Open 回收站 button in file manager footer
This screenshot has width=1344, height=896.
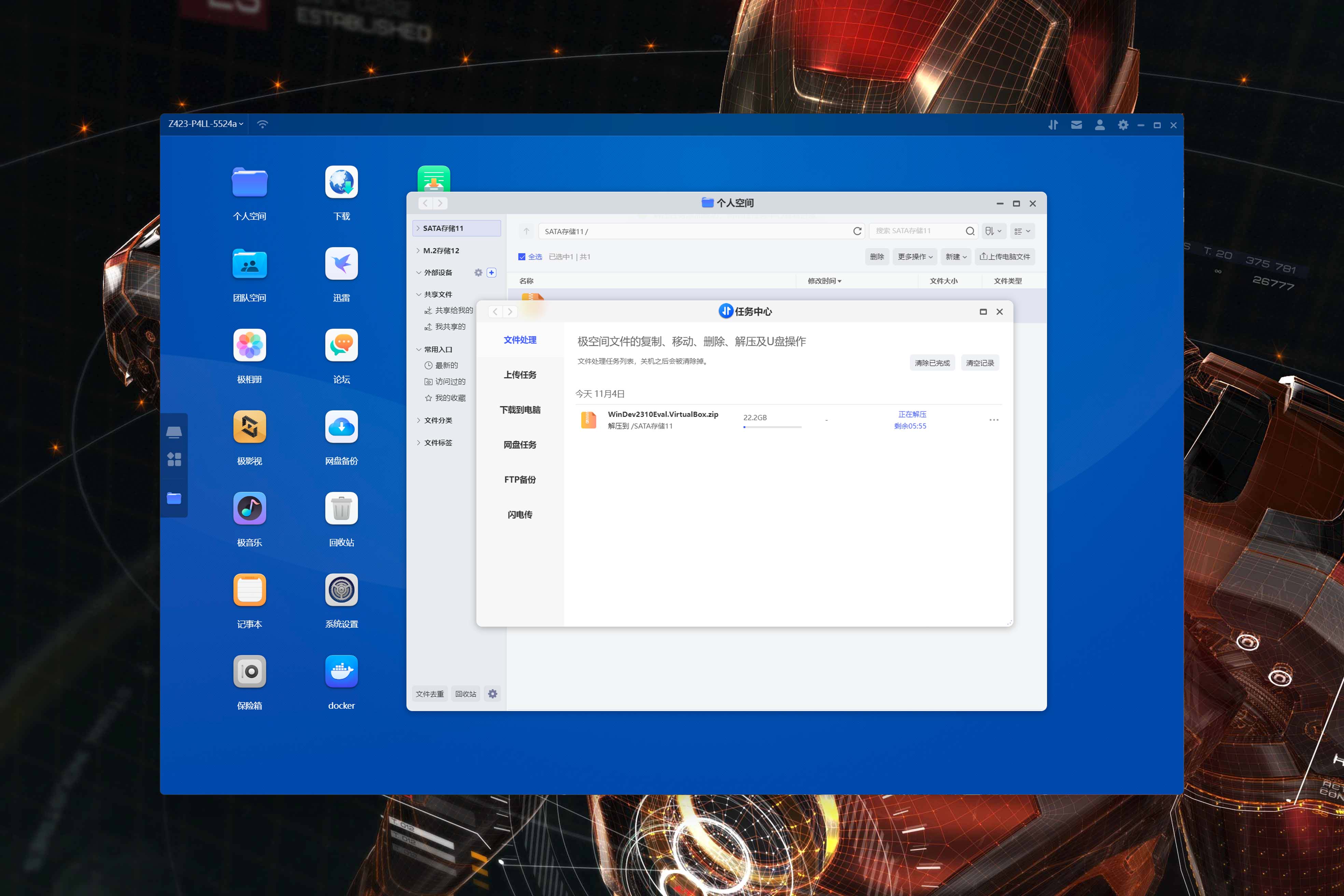pyautogui.click(x=466, y=694)
